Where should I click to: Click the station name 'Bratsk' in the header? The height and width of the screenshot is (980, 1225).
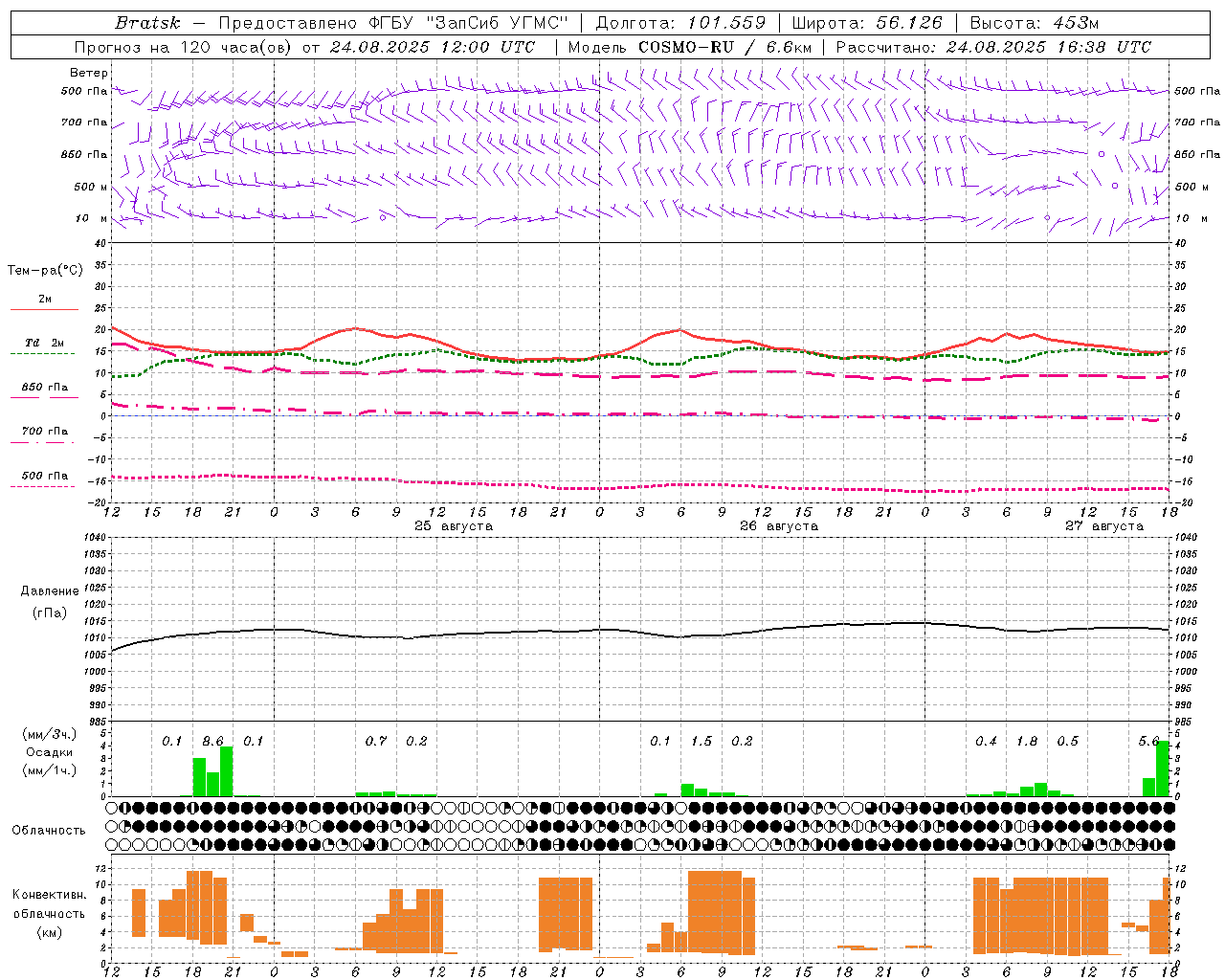[x=147, y=23]
